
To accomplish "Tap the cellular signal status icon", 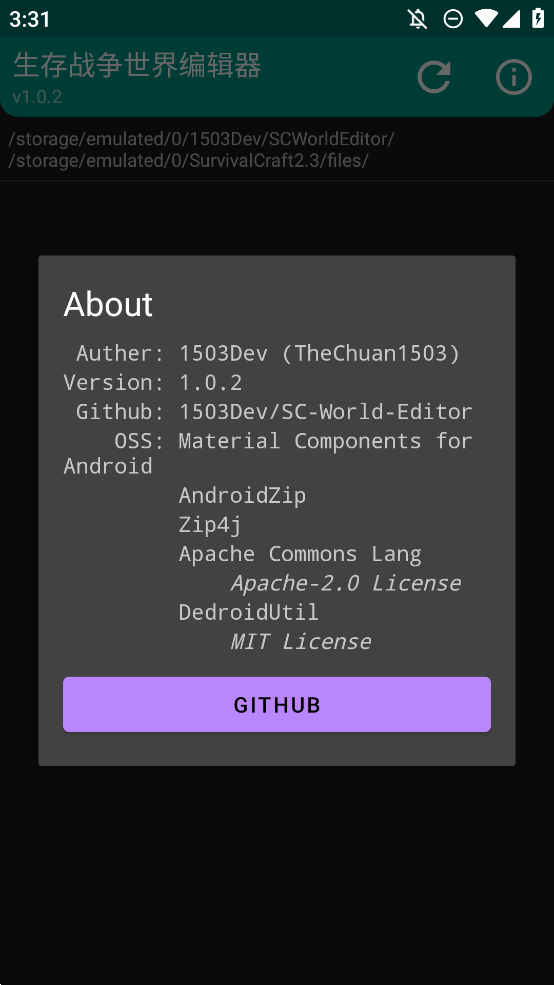I will point(511,19).
